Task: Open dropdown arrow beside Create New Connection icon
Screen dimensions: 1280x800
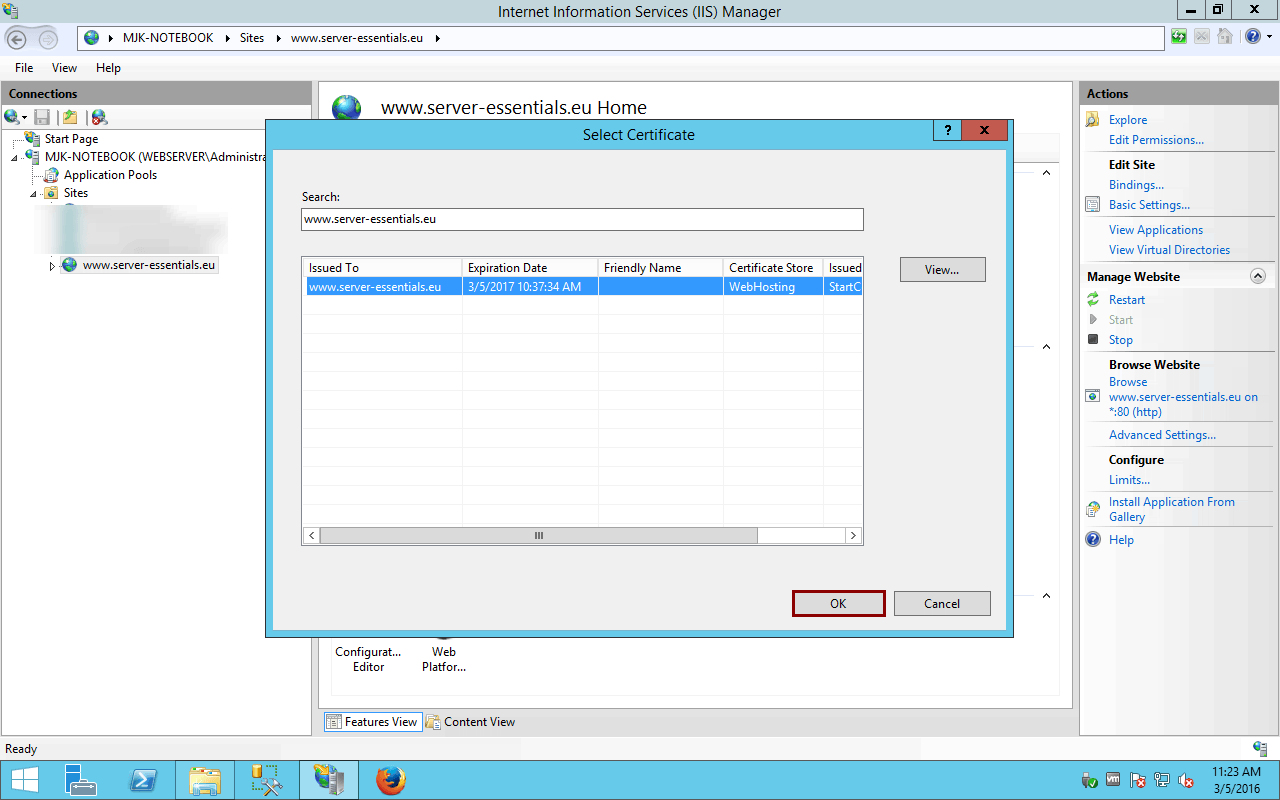Action: pyautogui.click(x=24, y=118)
